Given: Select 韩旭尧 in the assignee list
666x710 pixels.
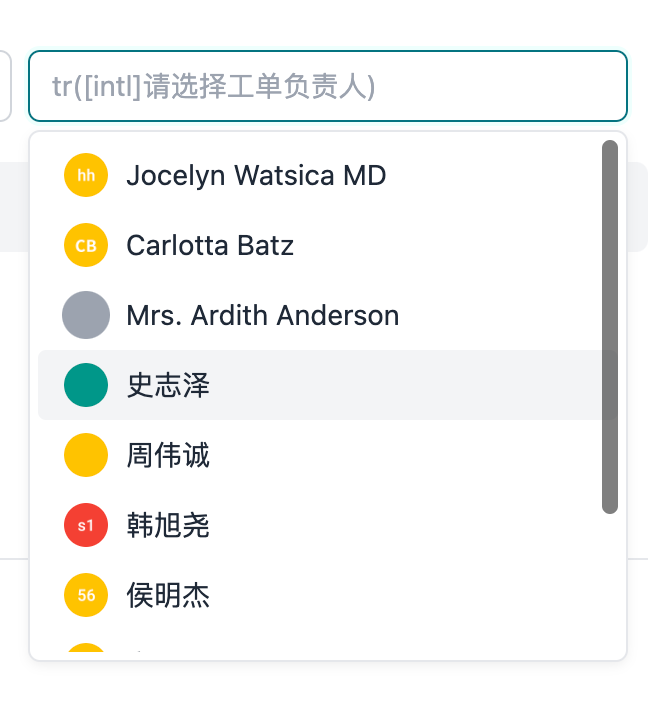Looking at the screenshot, I should point(168,526).
